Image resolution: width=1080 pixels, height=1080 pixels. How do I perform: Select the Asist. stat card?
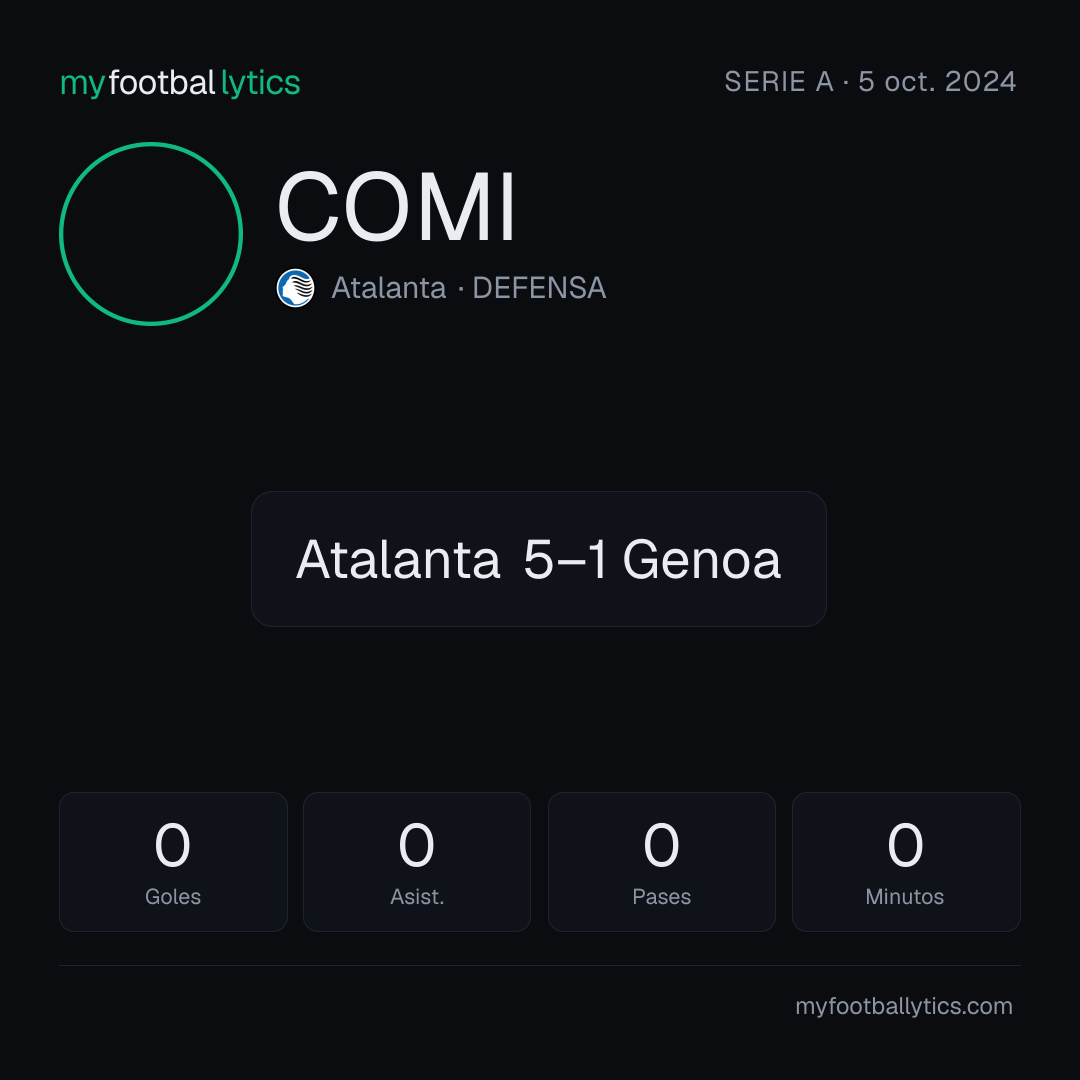[417, 862]
